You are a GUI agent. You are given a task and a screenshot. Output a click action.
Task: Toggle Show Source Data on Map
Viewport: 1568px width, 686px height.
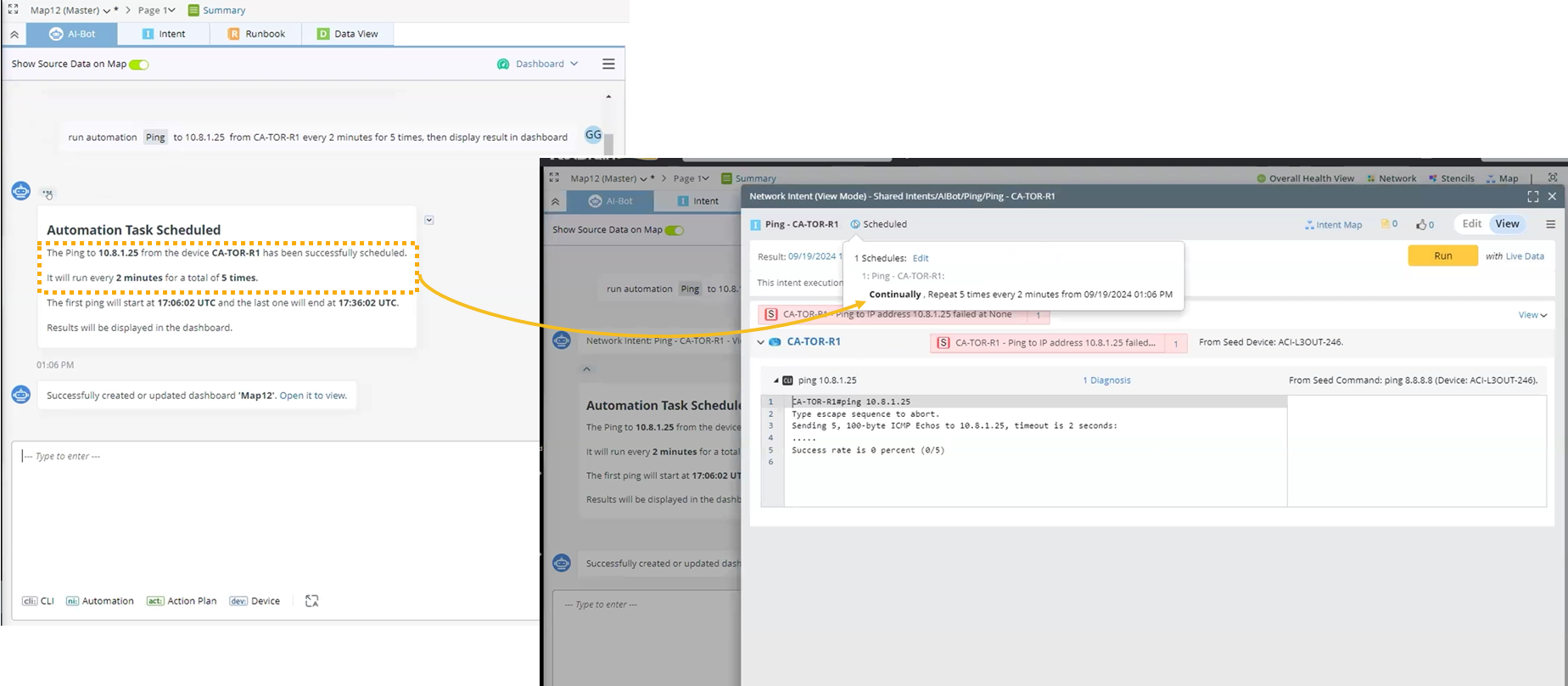pos(139,65)
